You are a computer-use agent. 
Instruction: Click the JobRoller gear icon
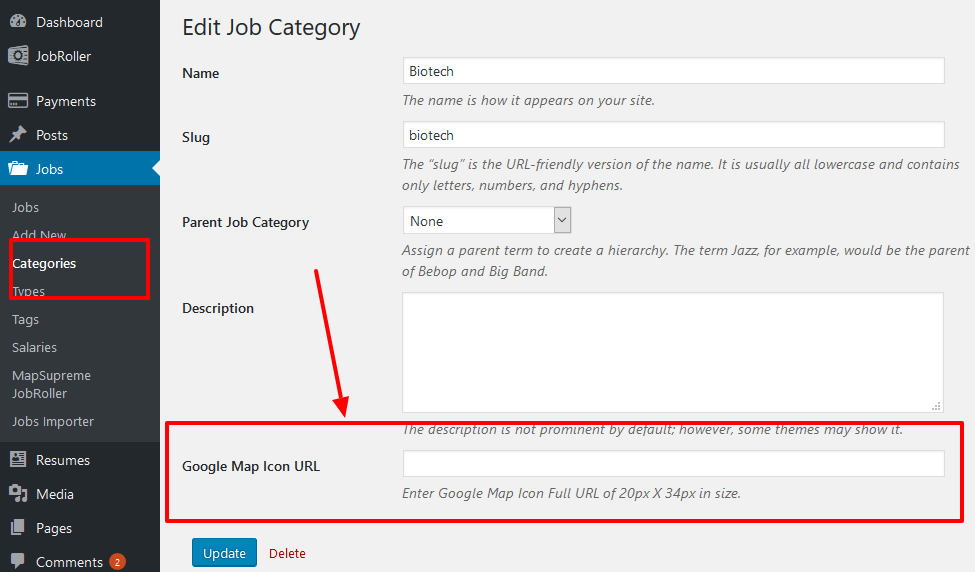(18, 55)
